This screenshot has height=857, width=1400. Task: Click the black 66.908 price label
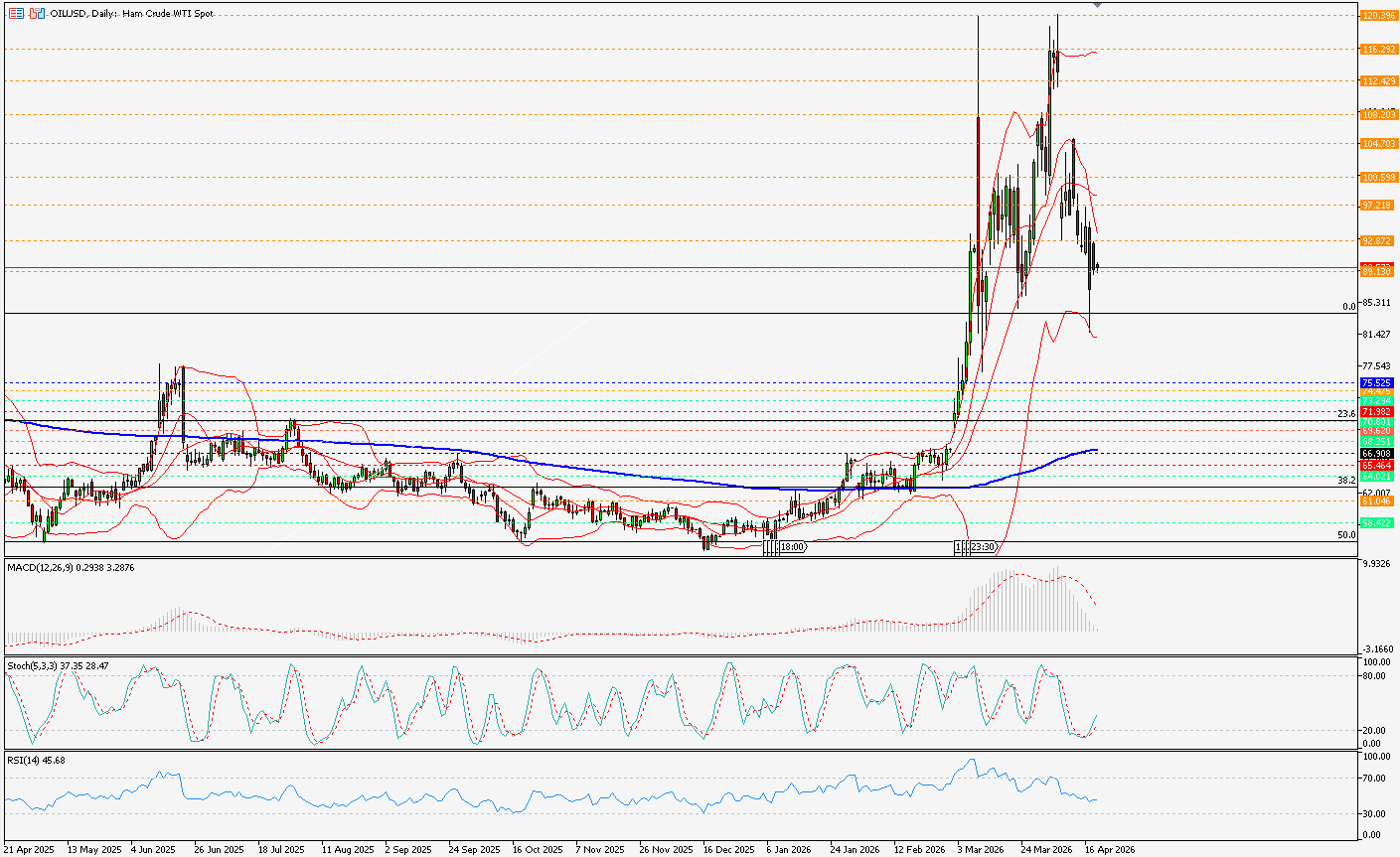tap(1377, 454)
